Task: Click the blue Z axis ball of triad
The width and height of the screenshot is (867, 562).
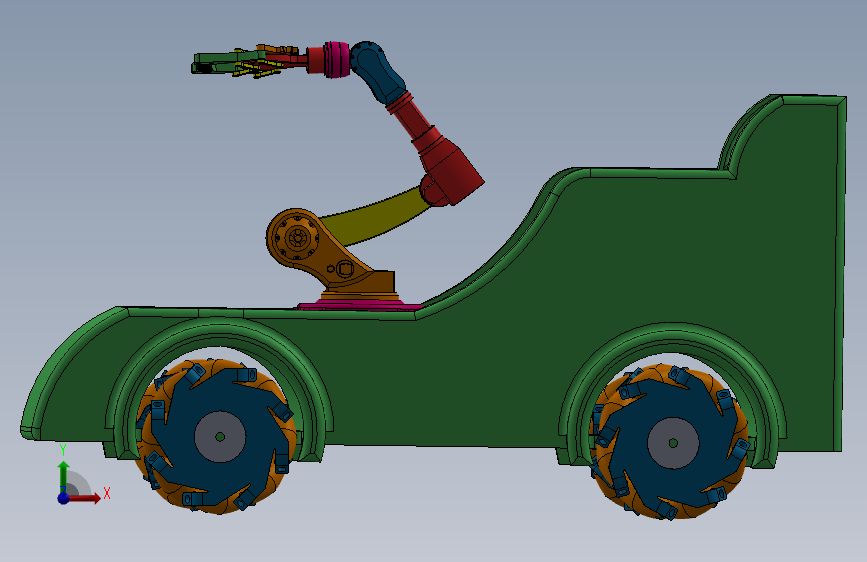Action: [x=64, y=498]
